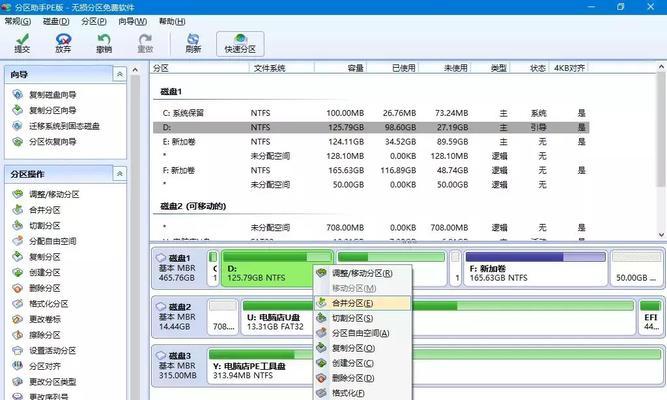This screenshot has height=400, width=667.
Task: Open the 磁盘(D) menu
Action: [56, 21]
